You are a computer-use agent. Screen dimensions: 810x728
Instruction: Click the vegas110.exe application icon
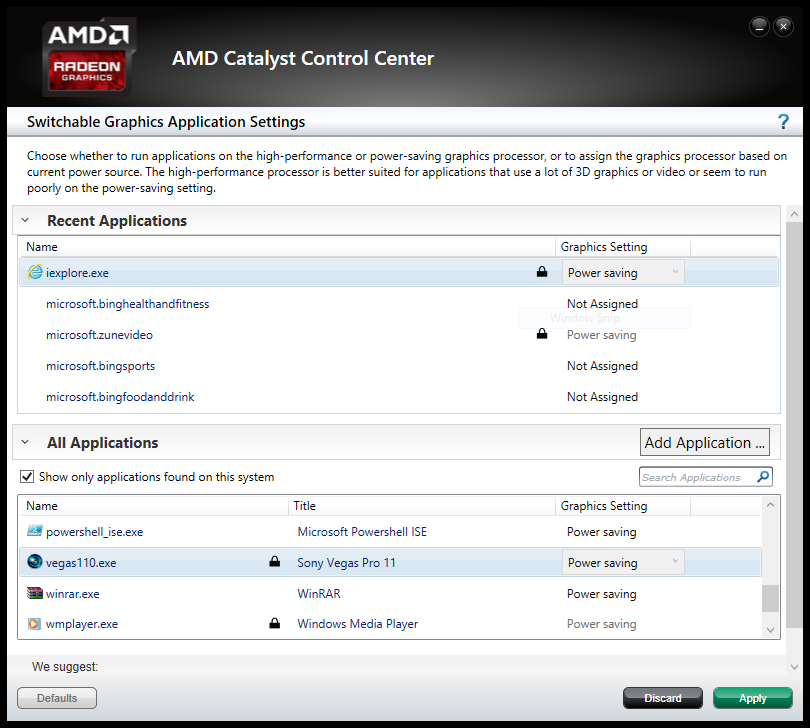(35, 563)
